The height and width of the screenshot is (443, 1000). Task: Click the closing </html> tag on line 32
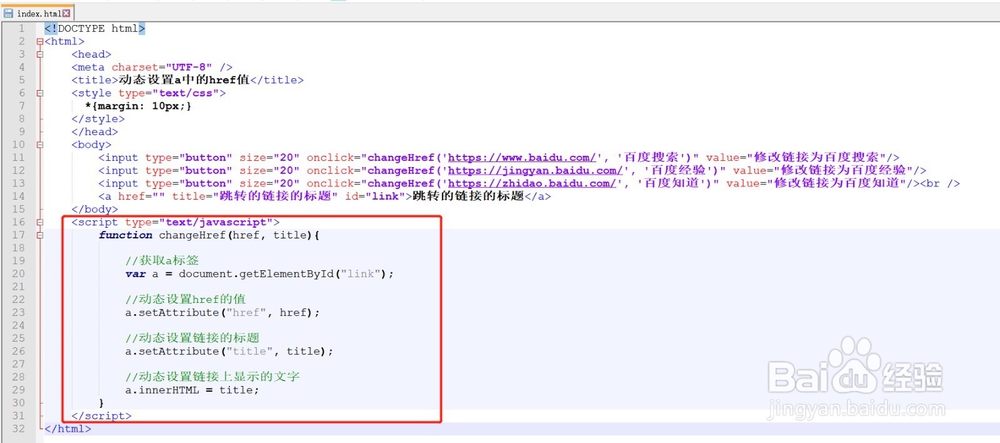pos(68,429)
